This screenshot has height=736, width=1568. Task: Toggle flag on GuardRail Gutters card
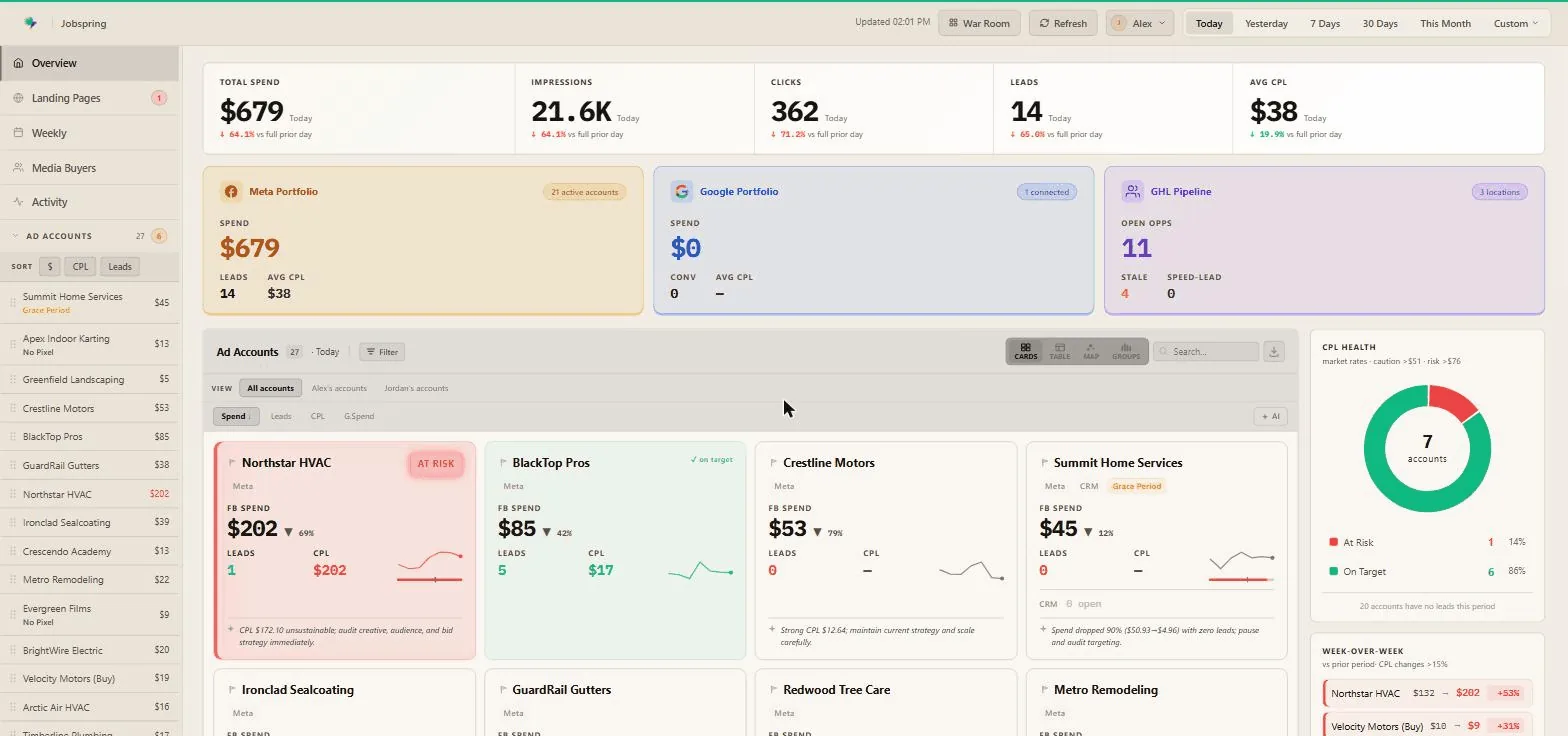503,690
